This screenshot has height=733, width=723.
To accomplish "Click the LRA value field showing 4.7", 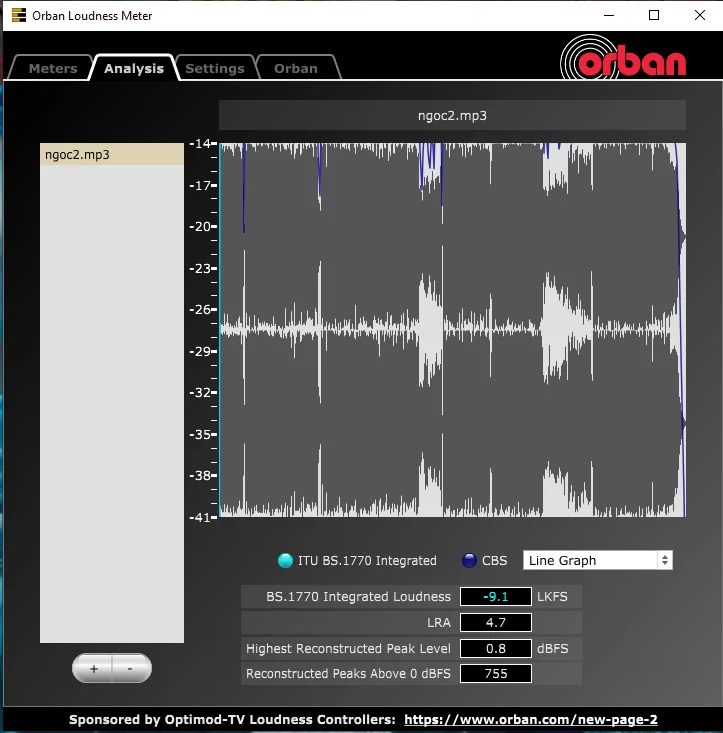I will coord(495,622).
